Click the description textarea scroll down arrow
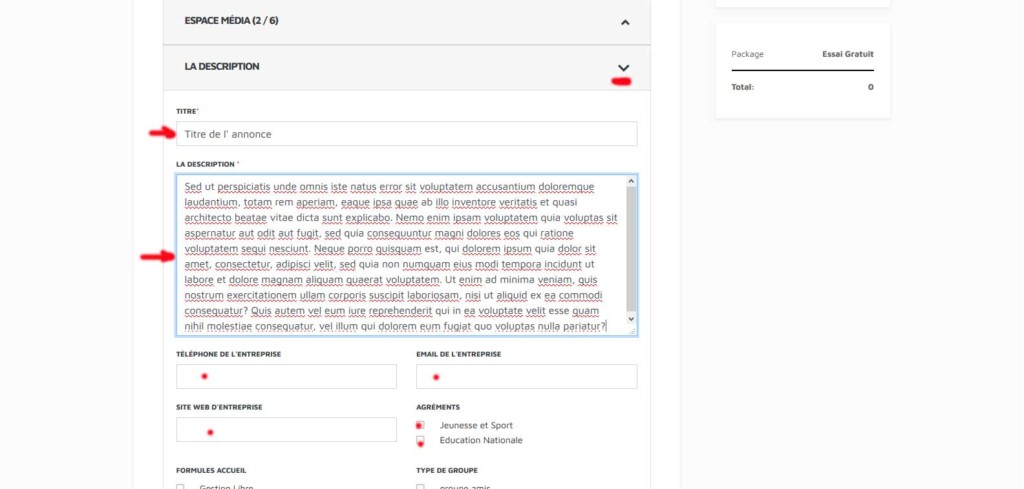This screenshot has height=489, width=1024. [631, 319]
